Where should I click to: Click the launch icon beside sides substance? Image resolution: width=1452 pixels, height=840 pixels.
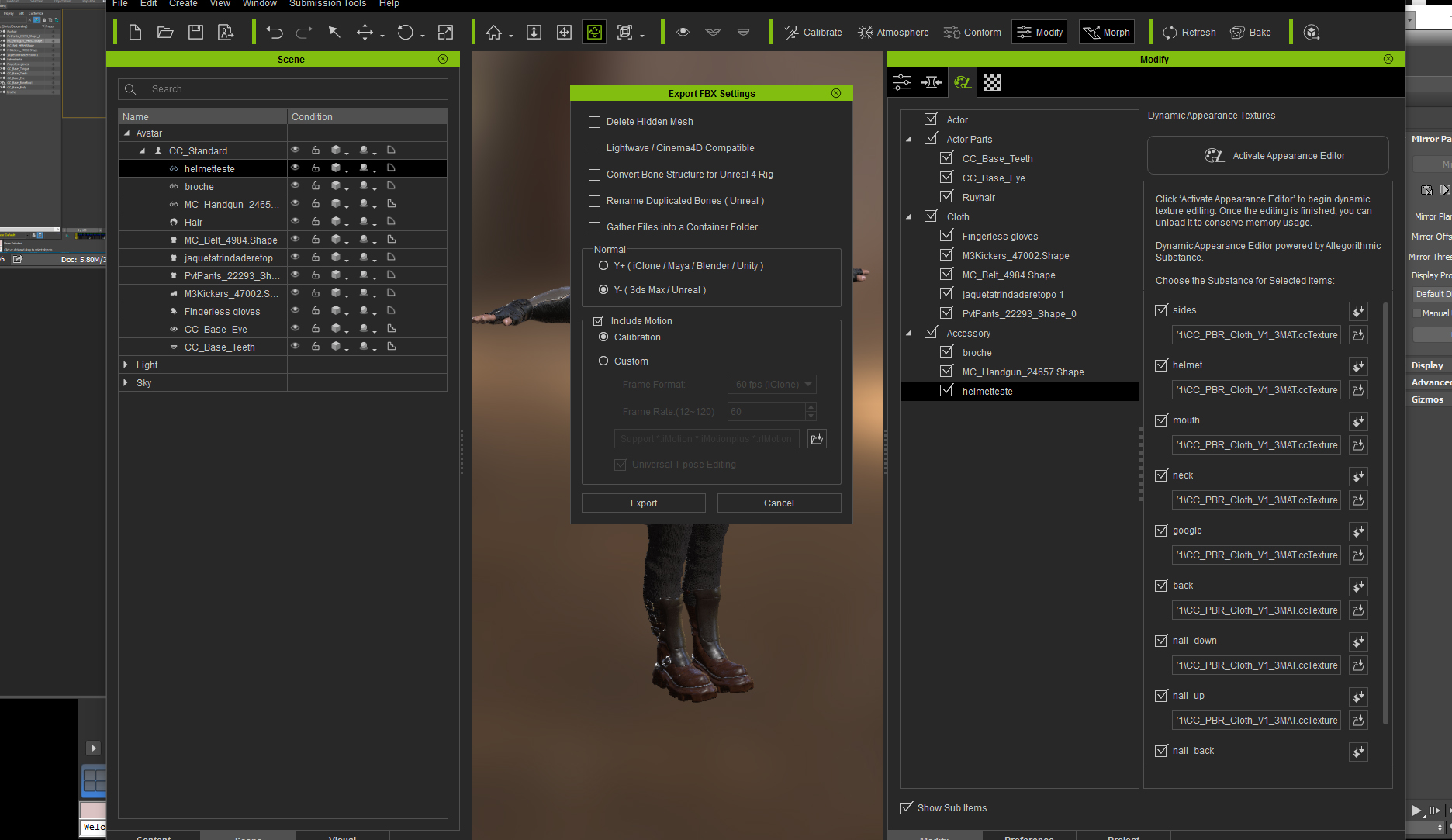(x=1358, y=311)
